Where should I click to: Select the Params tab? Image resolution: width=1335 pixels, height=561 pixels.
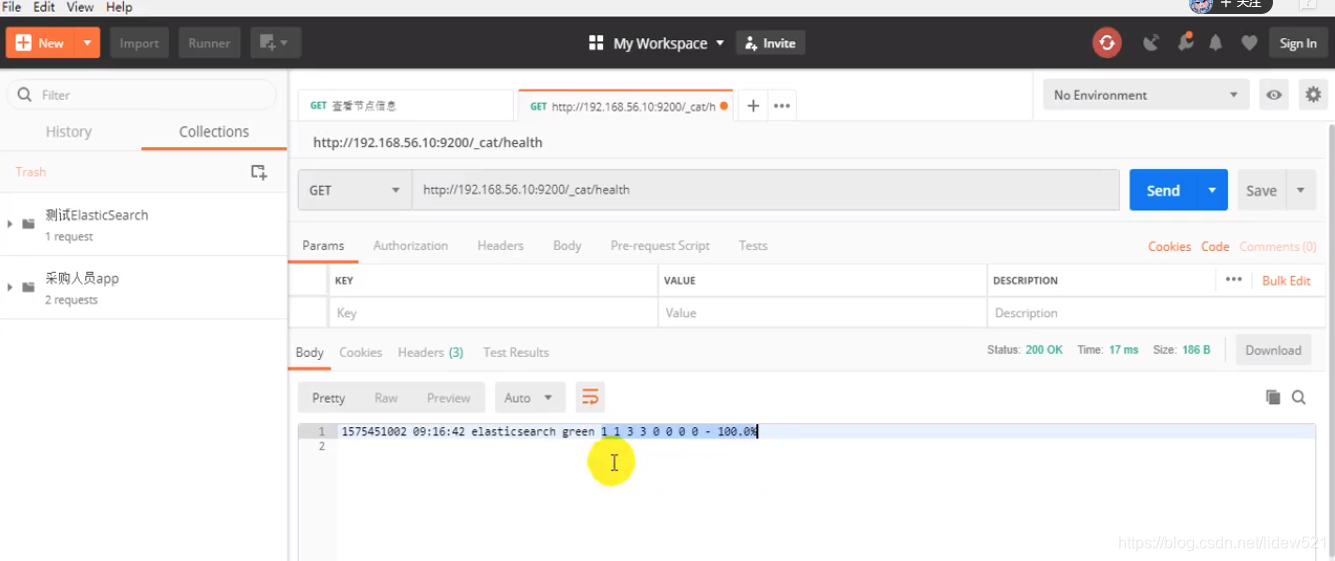pyautogui.click(x=323, y=245)
